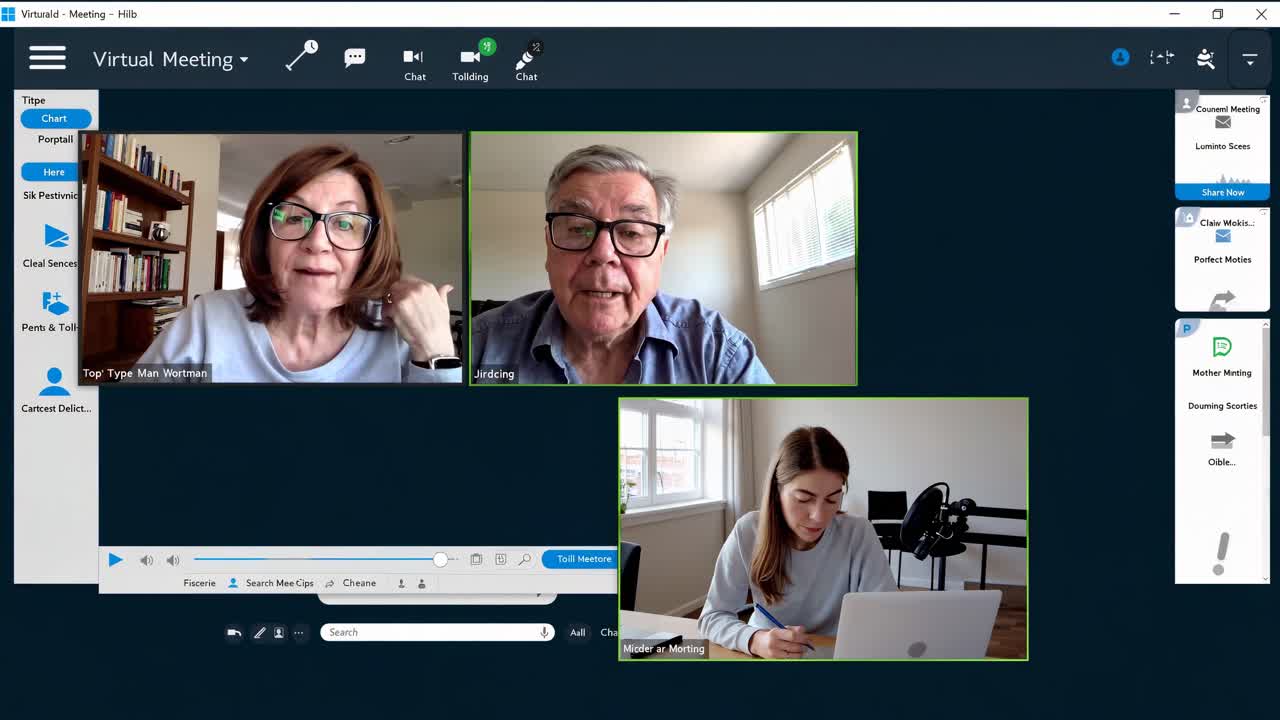Image resolution: width=1280 pixels, height=720 pixels.
Task: Click the small person silhouette icon right of Cheane
Action: [421, 584]
